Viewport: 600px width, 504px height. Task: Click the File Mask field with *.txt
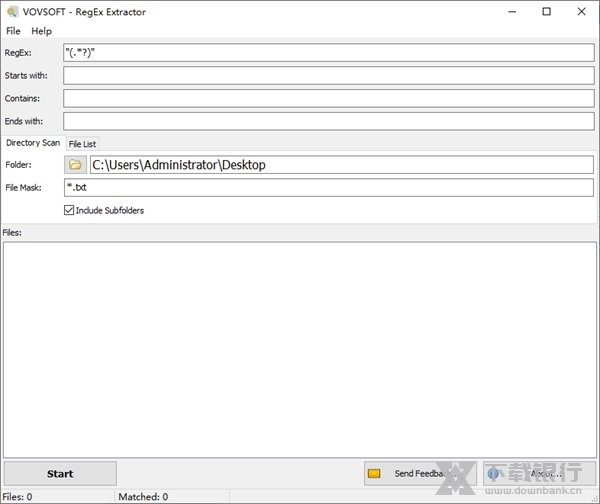(329, 188)
